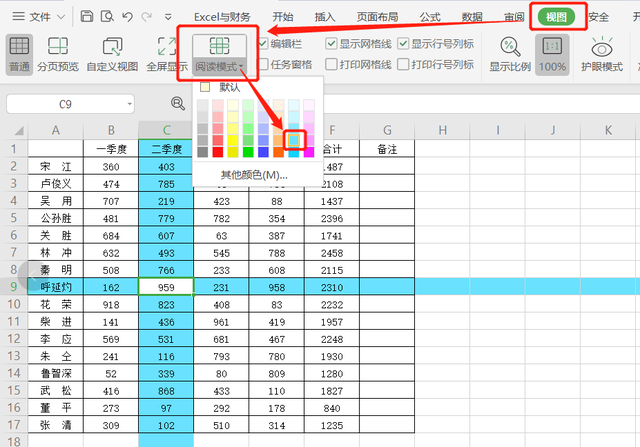The height and width of the screenshot is (447, 640).
Task: Open the 审阅 tab
Action: coord(514,17)
